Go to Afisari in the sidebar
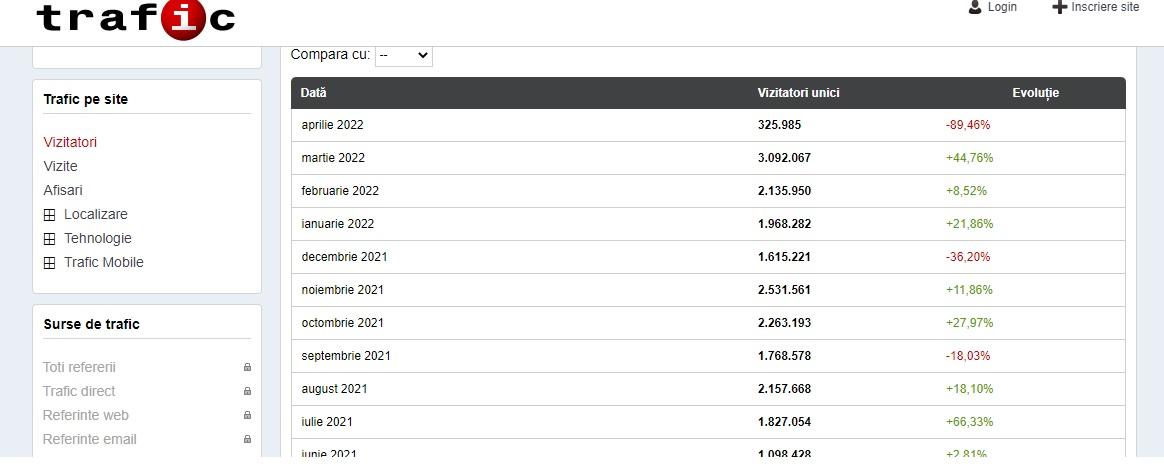1164x464 pixels. [x=63, y=191]
